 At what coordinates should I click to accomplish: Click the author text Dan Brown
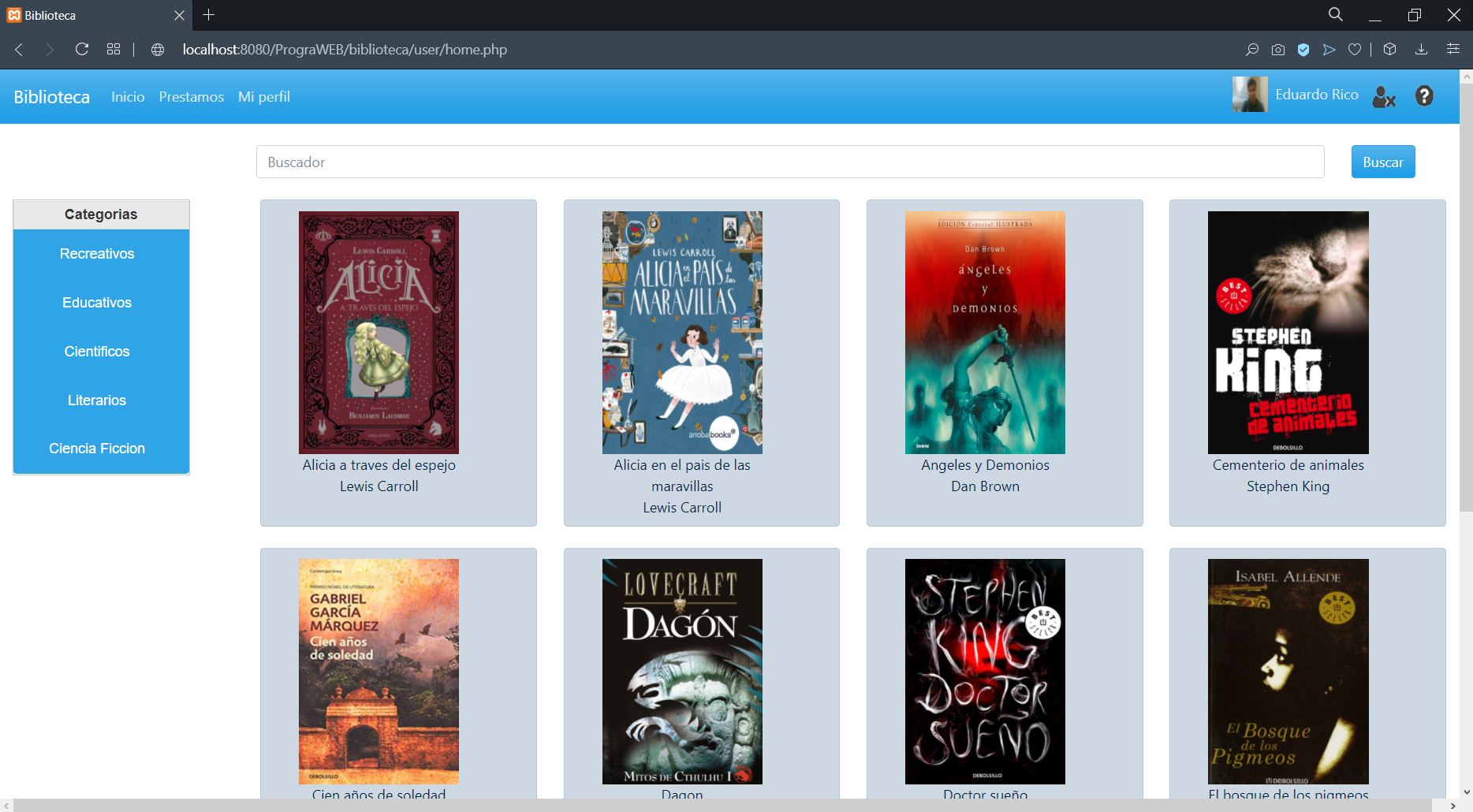pyautogui.click(x=985, y=486)
